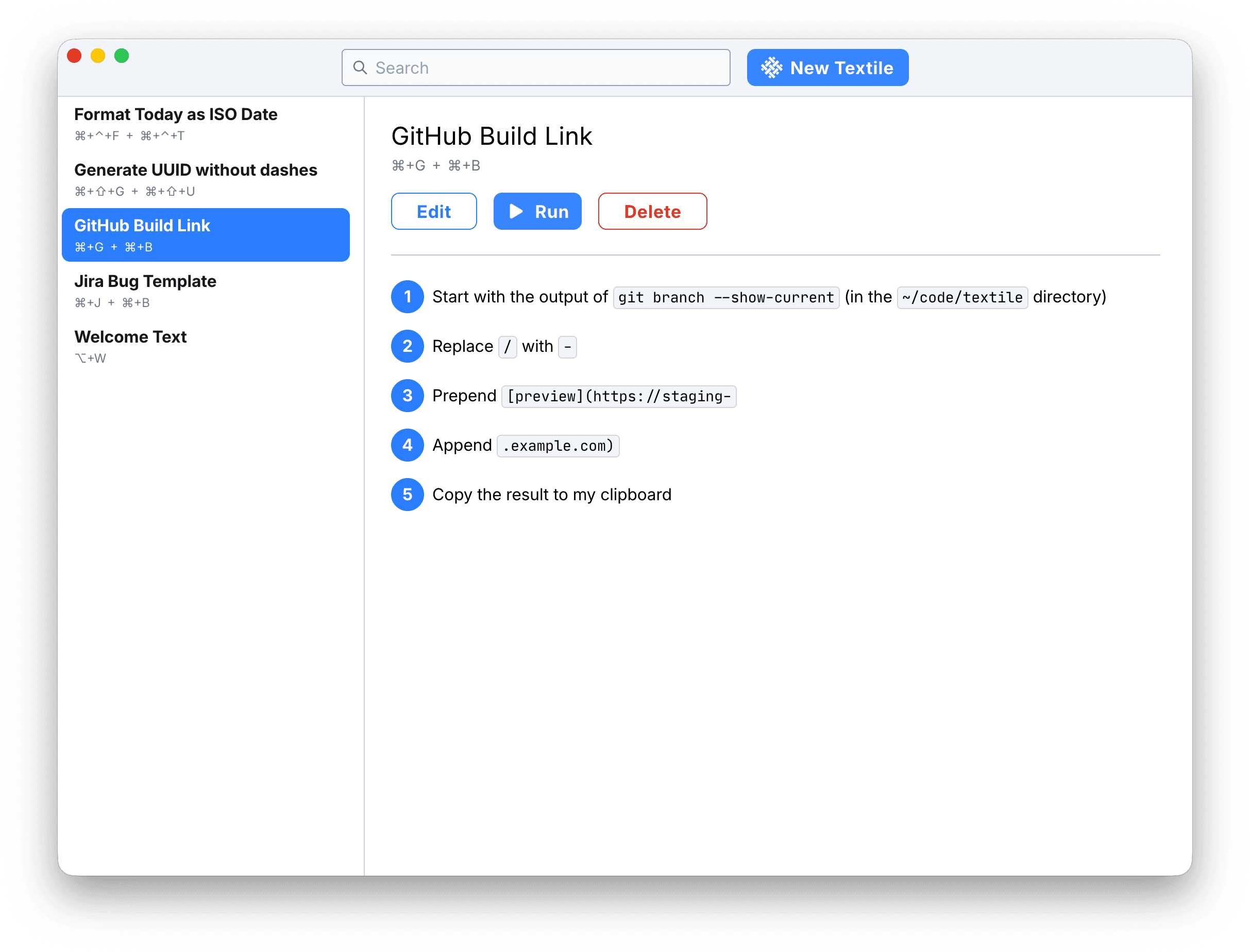Image resolution: width=1250 pixels, height=952 pixels.
Task: Click the '~/code/textile' directory snippet
Action: tap(961, 297)
